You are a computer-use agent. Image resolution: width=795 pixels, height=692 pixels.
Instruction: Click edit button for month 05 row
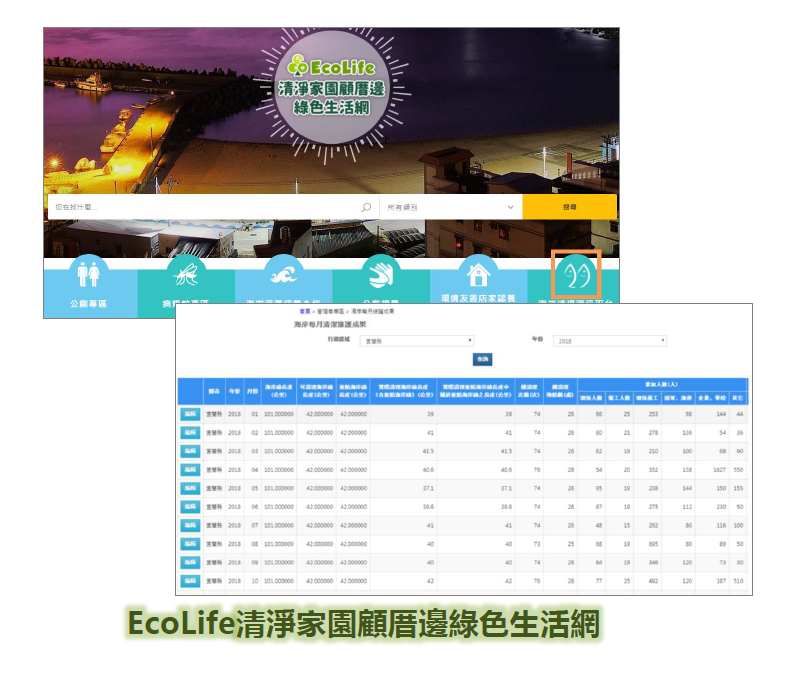click(190, 488)
